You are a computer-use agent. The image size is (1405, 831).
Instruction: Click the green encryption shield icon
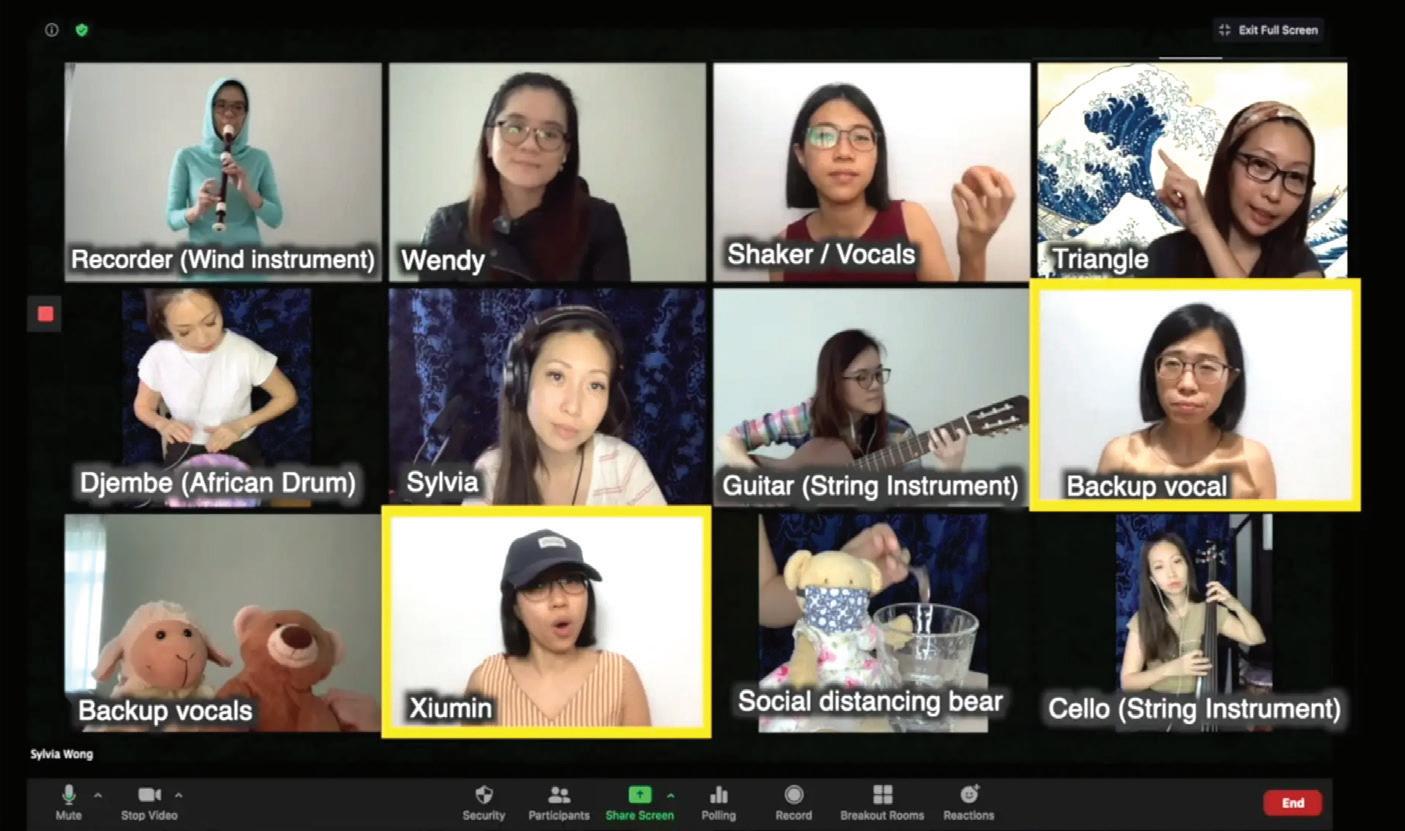pyautogui.click(x=81, y=30)
